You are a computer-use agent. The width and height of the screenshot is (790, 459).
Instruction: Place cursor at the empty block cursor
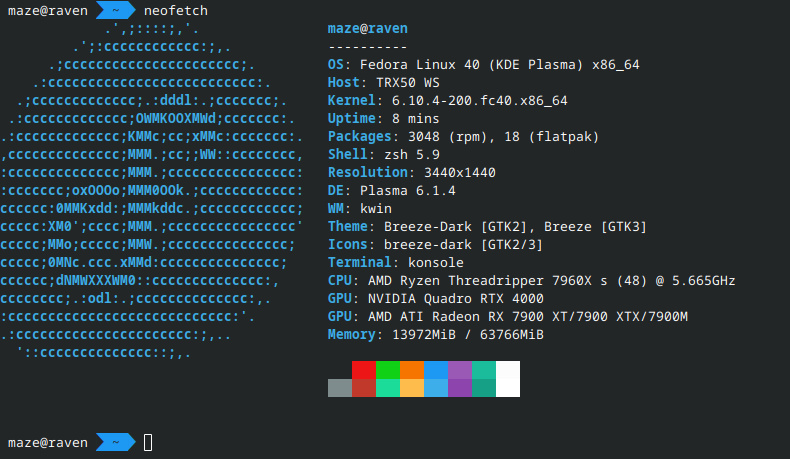point(148,442)
